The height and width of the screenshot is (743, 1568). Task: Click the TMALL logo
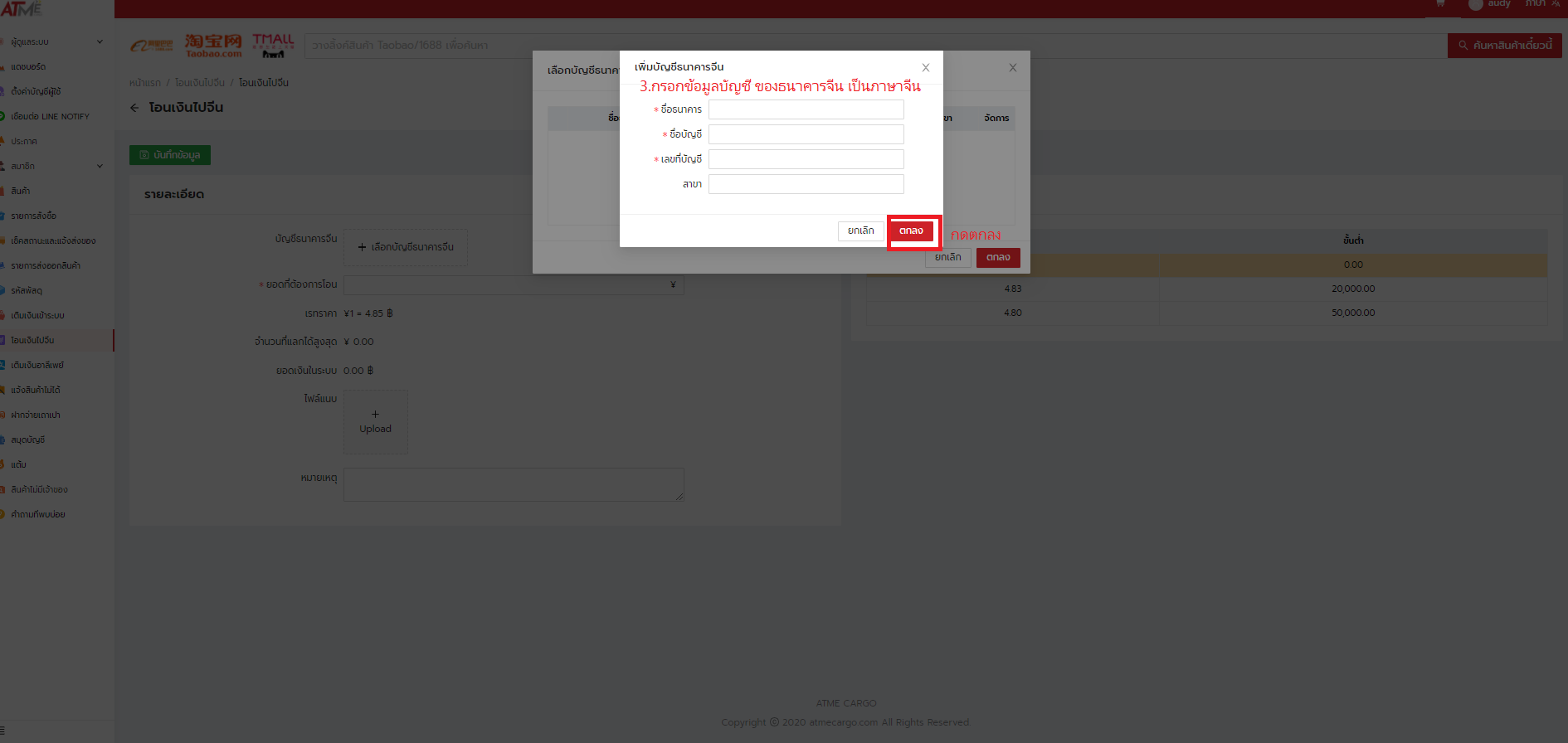(273, 46)
